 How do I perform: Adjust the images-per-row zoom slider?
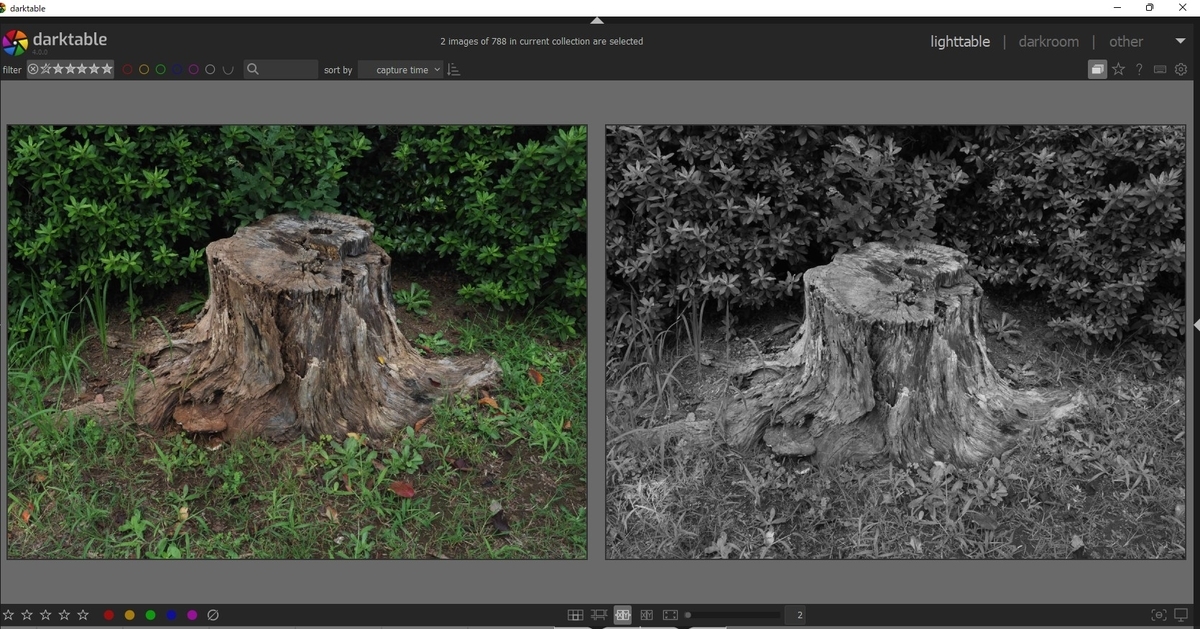pos(733,615)
